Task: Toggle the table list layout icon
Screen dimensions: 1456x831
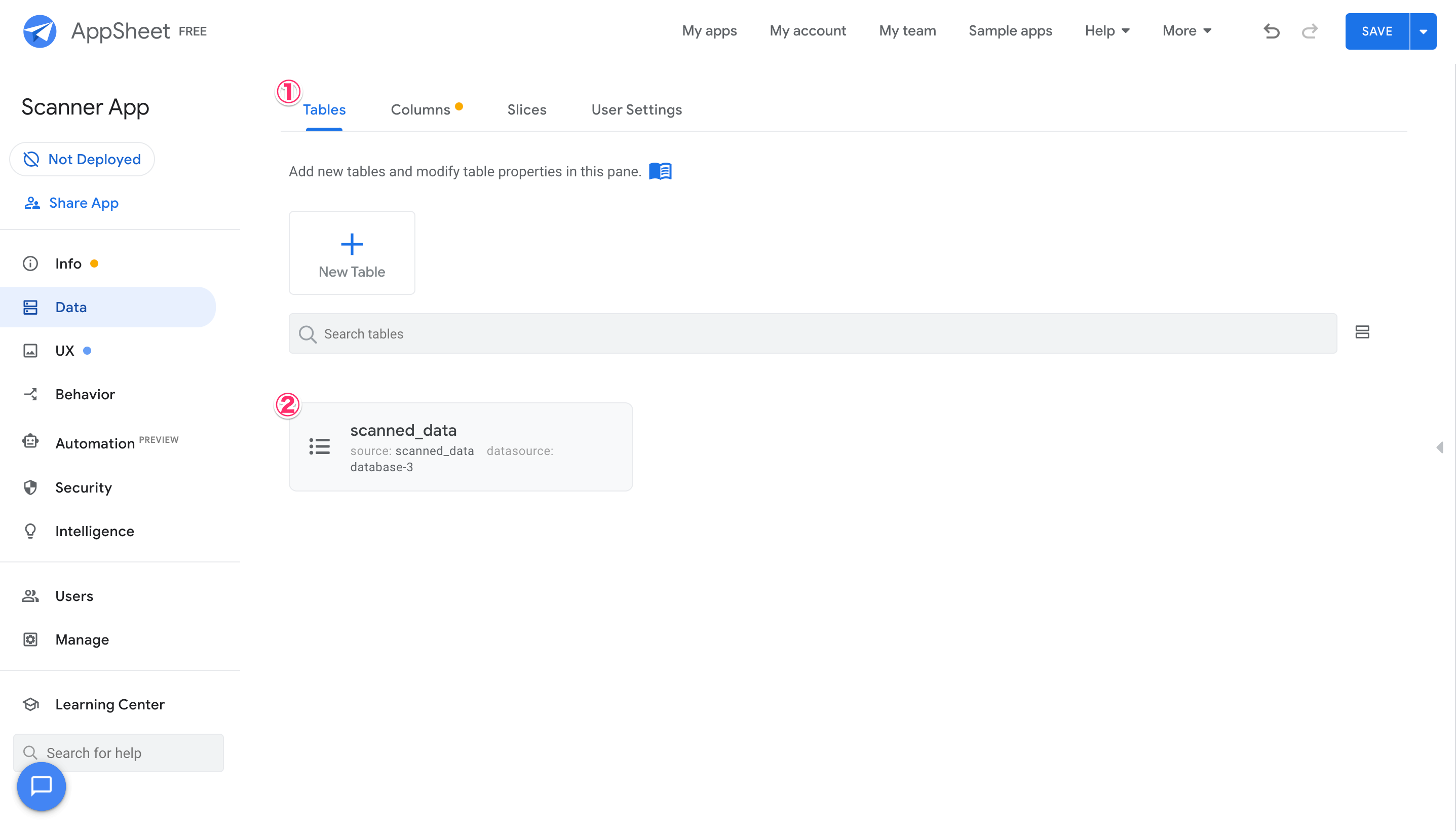Action: point(1362,332)
